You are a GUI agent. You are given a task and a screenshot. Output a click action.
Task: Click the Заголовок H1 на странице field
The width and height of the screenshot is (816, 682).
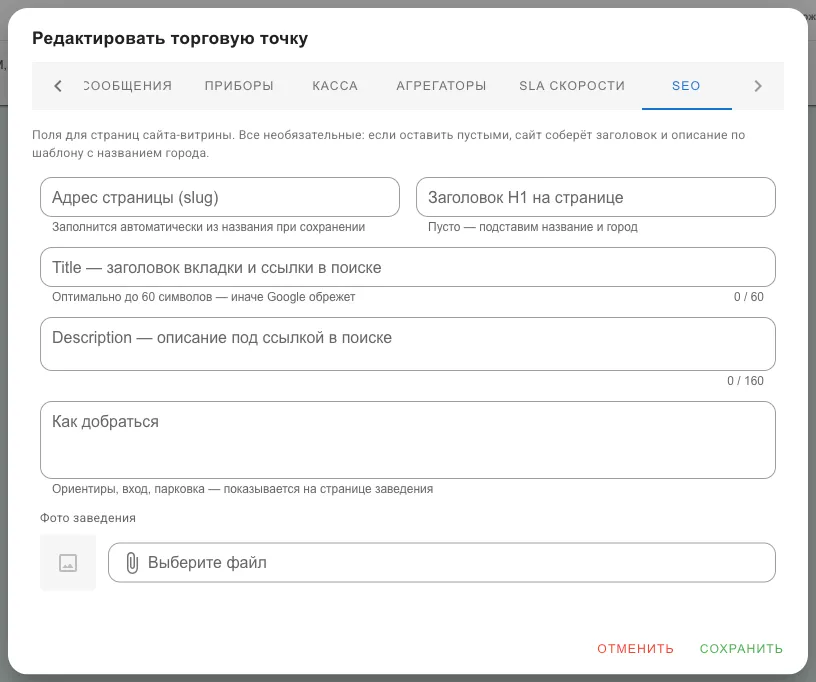(596, 197)
